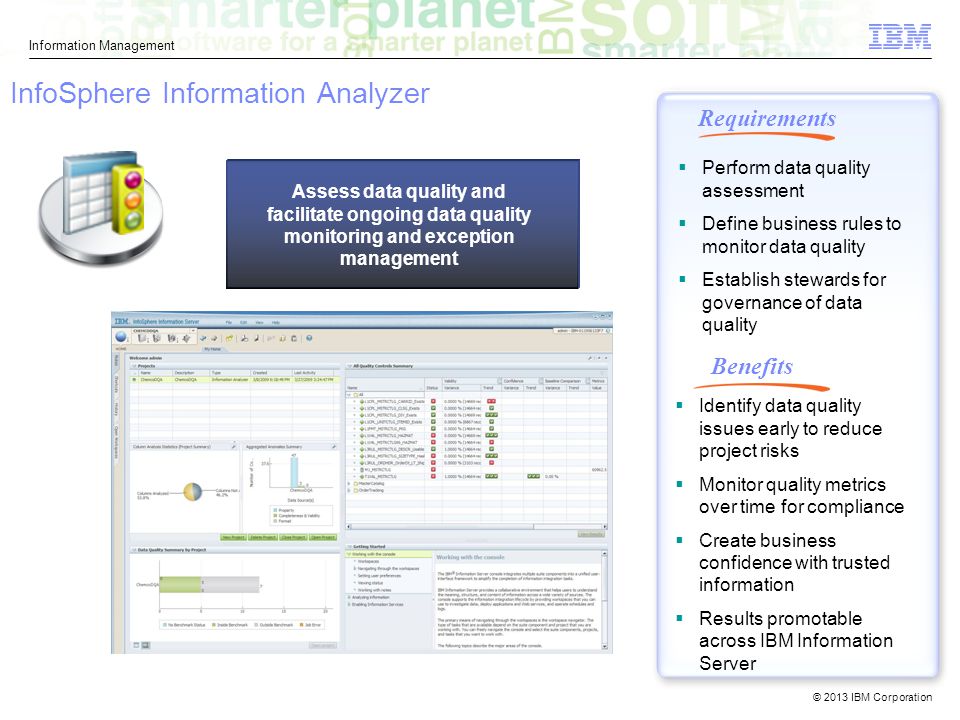The width and height of the screenshot is (960, 720).
Task: Click Job Error legend swatch
Action: pos(301,625)
